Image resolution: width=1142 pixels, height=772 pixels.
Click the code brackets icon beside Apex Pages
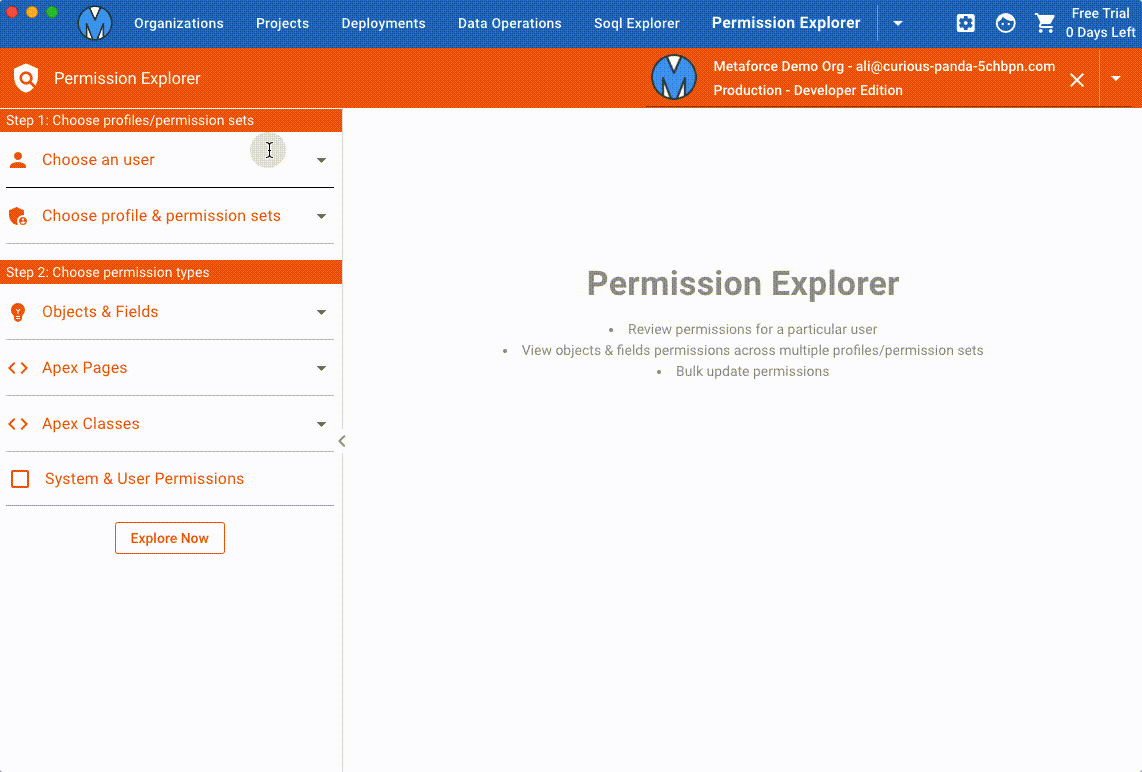click(18, 368)
